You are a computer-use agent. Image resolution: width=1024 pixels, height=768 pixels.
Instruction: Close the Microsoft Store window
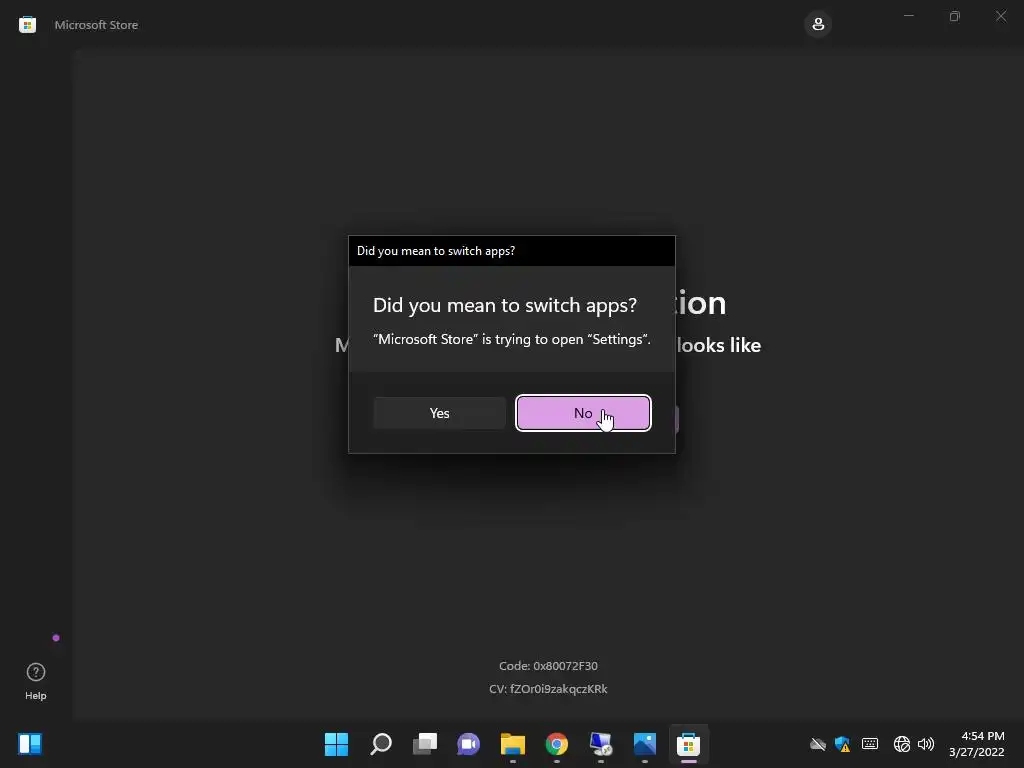click(1001, 16)
